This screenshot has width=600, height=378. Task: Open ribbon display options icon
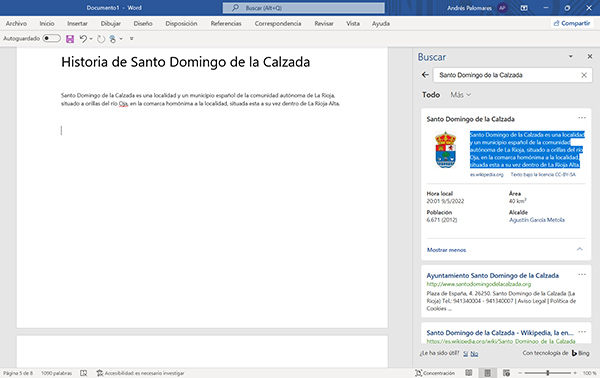click(x=524, y=8)
